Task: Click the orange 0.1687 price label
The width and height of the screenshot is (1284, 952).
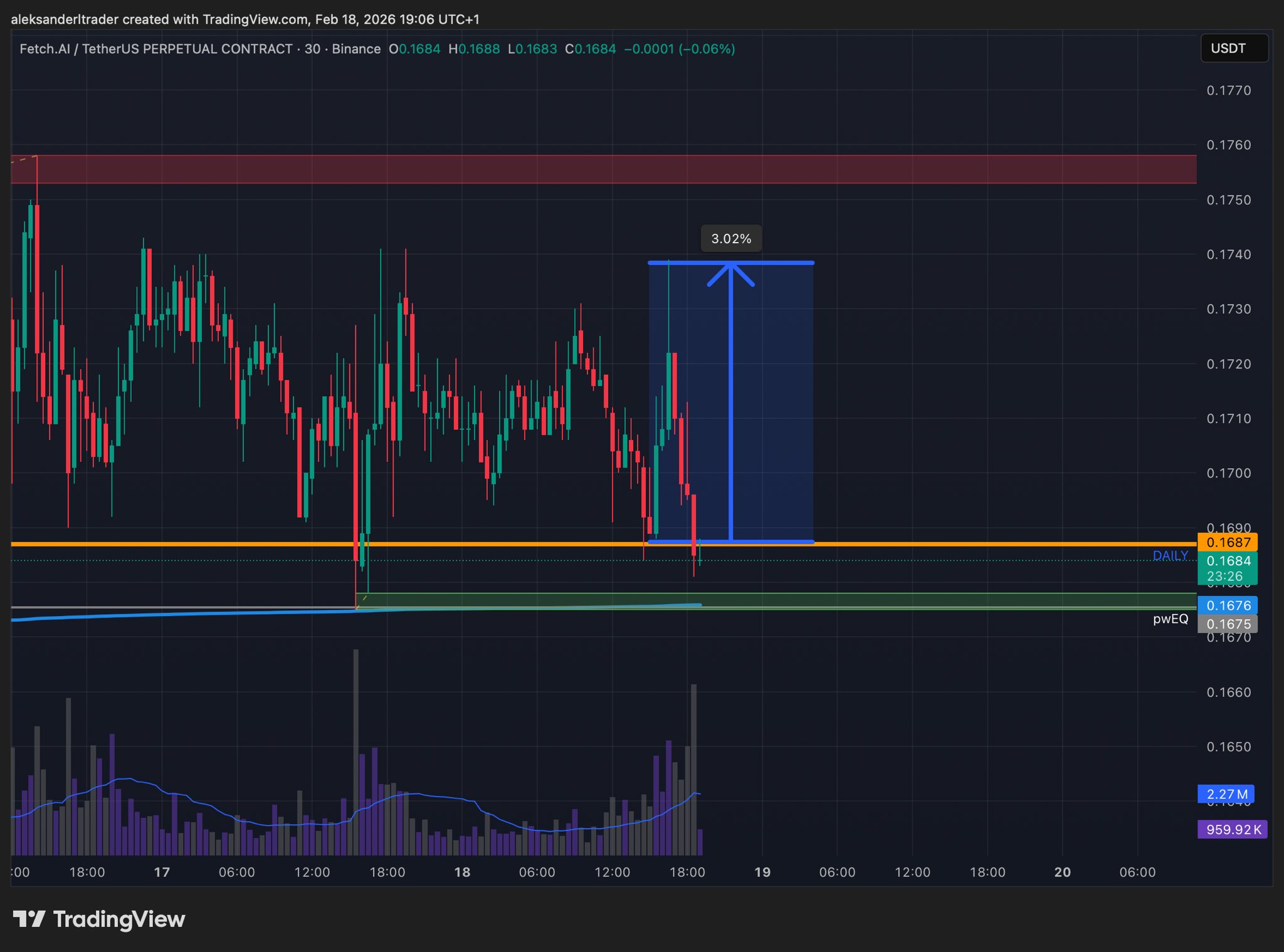Action: pyautogui.click(x=1227, y=542)
